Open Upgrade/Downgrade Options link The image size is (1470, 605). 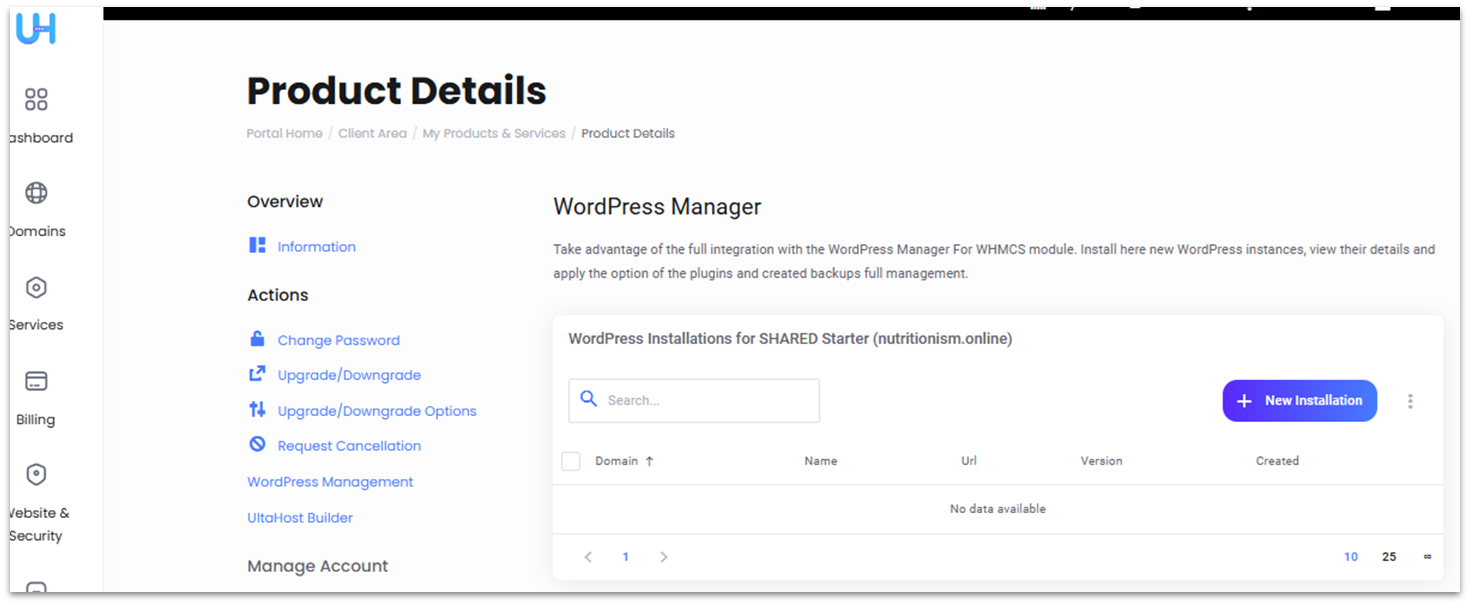click(377, 411)
